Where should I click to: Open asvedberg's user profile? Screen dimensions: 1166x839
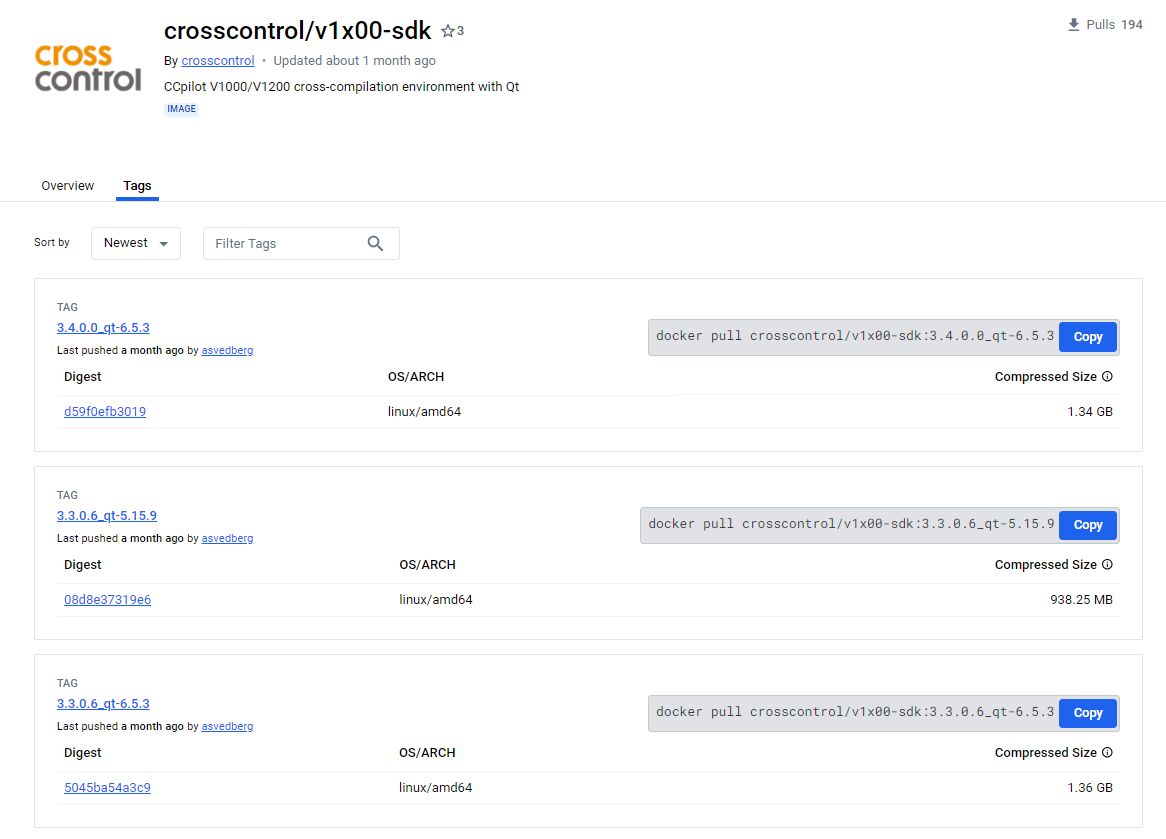click(227, 350)
